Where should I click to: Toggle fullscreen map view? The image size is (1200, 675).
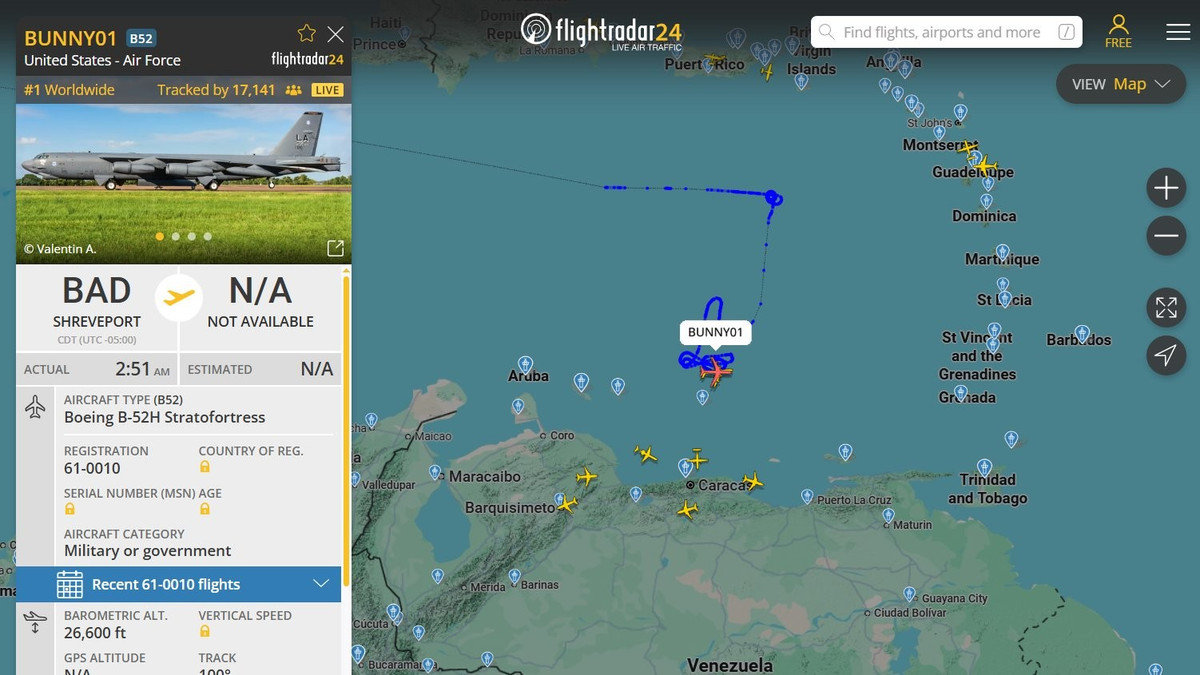(1166, 307)
